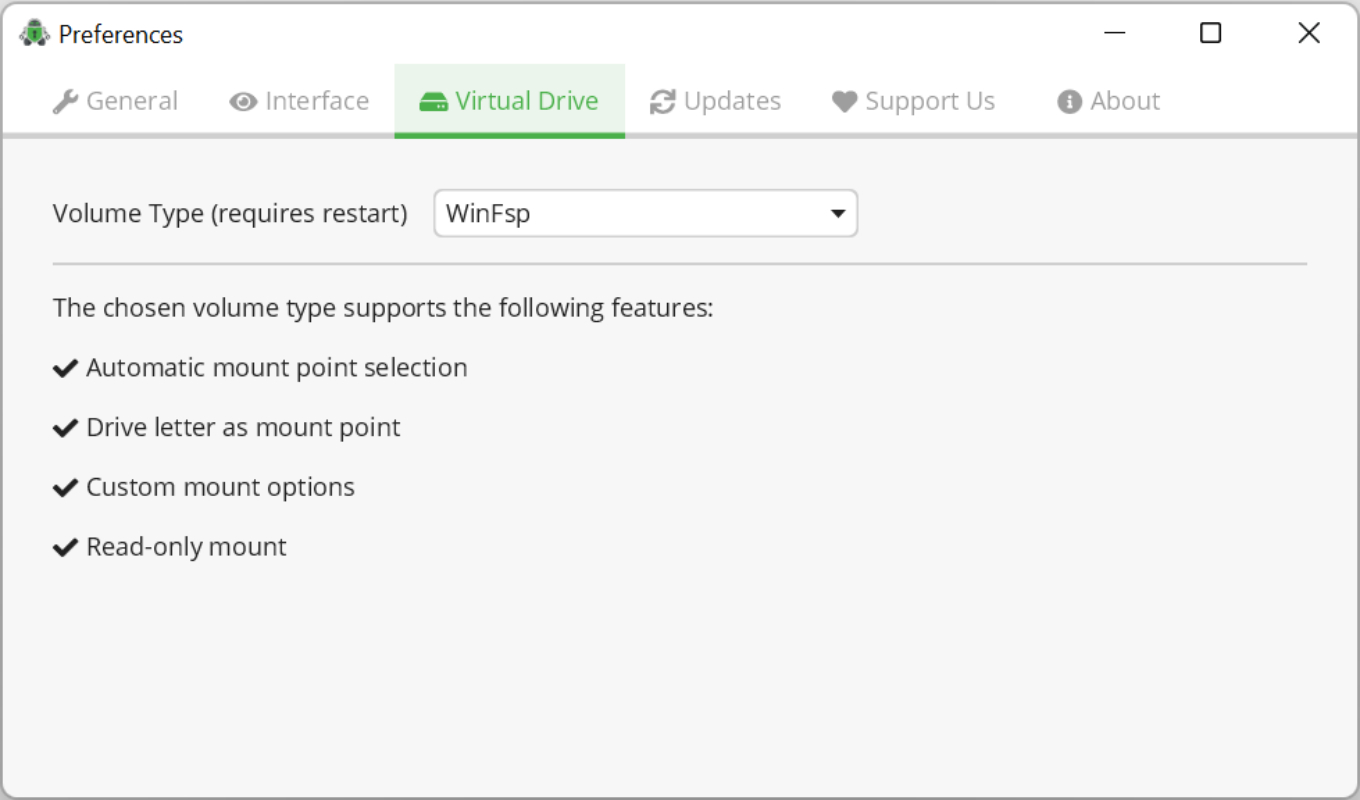This screenshot has width=1360, height=800.
Task: Click the eye icon beside Interface
Action: (x=243, y=102)
